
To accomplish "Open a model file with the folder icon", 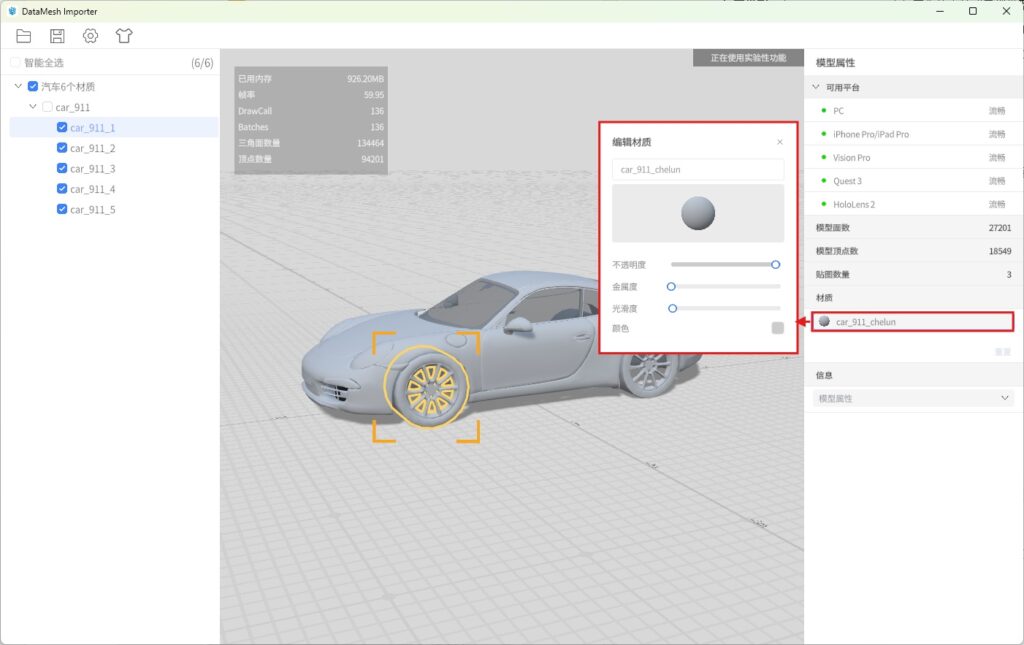I will tap(24, 36).
